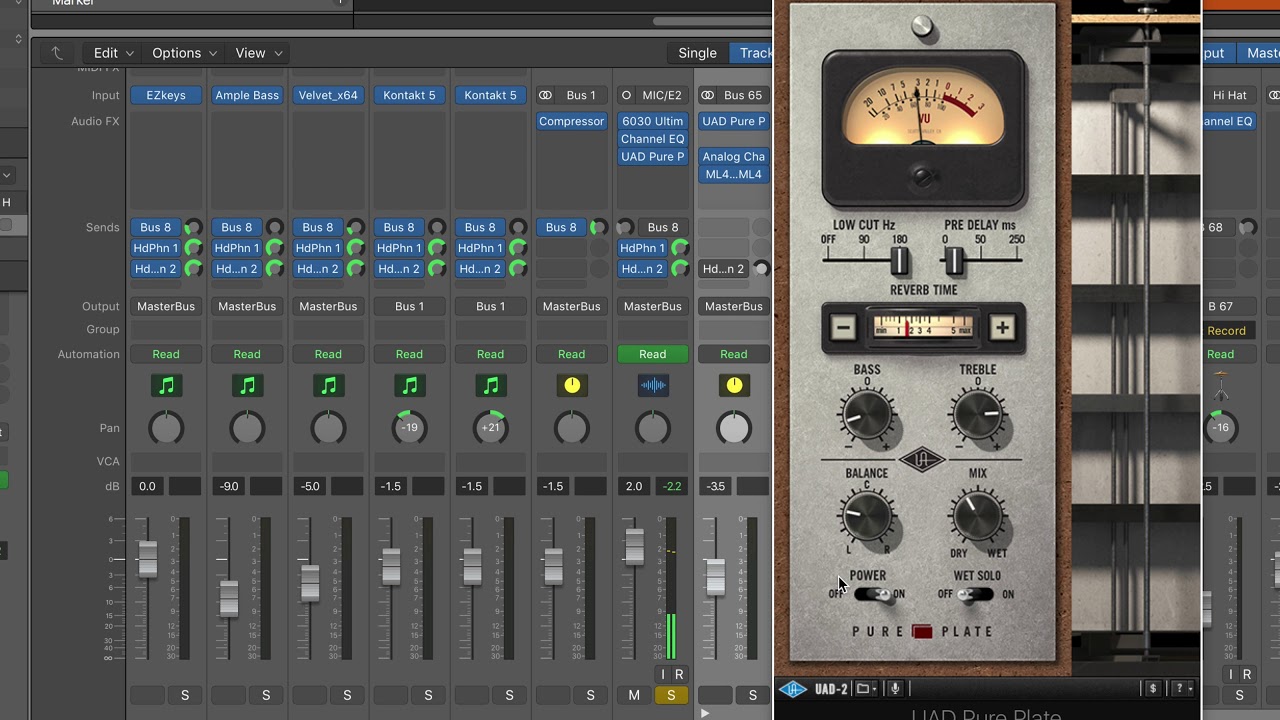Toggle record enable R on MIC/E2 channel
This screenshot has height=720, width=1280.
(680, 675)
